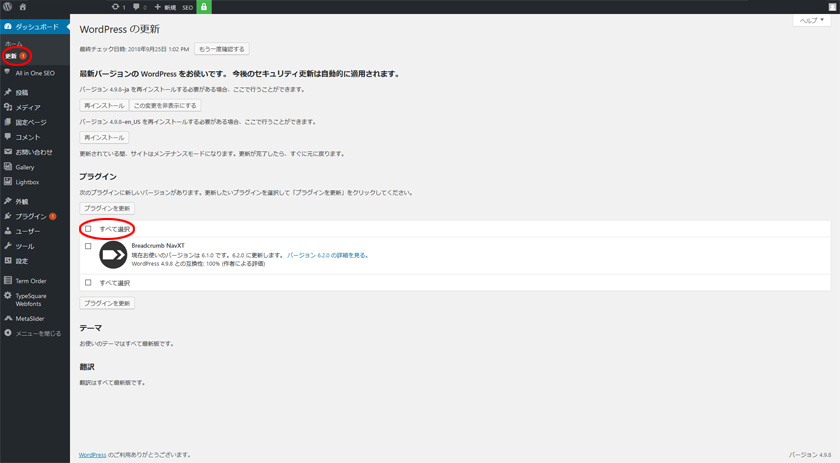Screen dimensions: 840x463
Task: Open Gallery menu label
Action: click(25, 167)
